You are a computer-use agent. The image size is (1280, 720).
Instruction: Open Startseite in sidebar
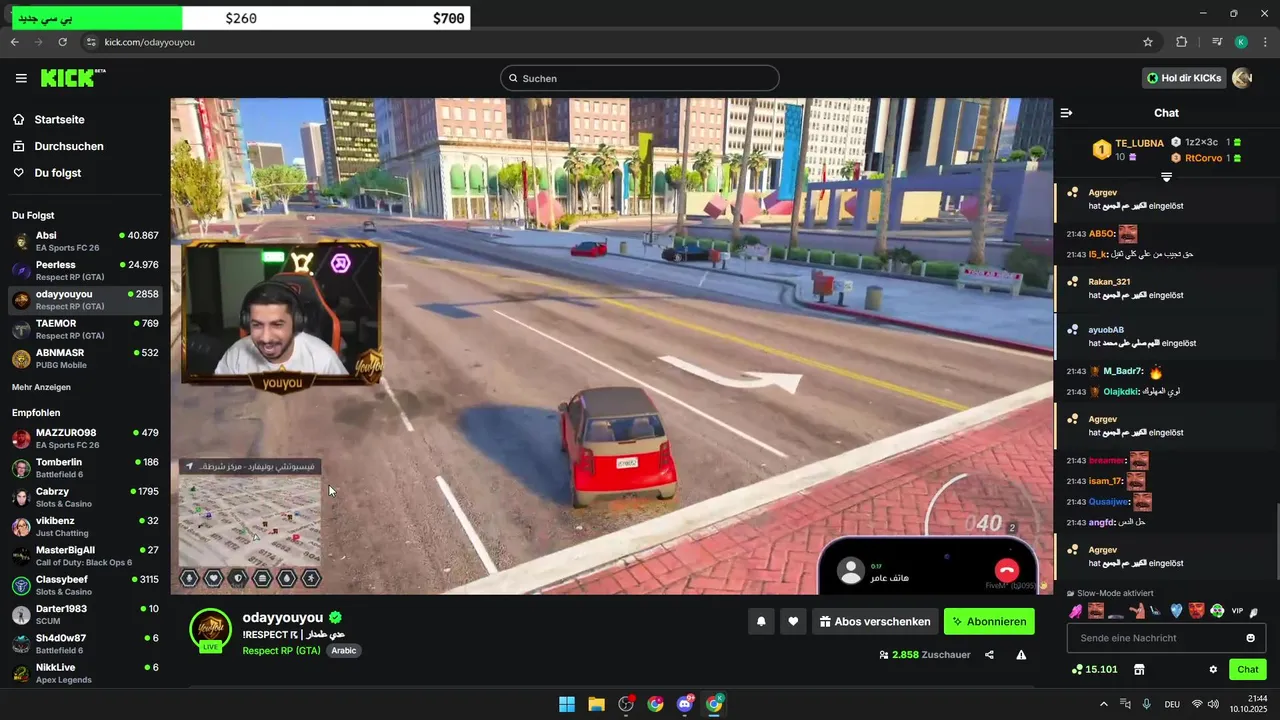[x=59, y=119]
